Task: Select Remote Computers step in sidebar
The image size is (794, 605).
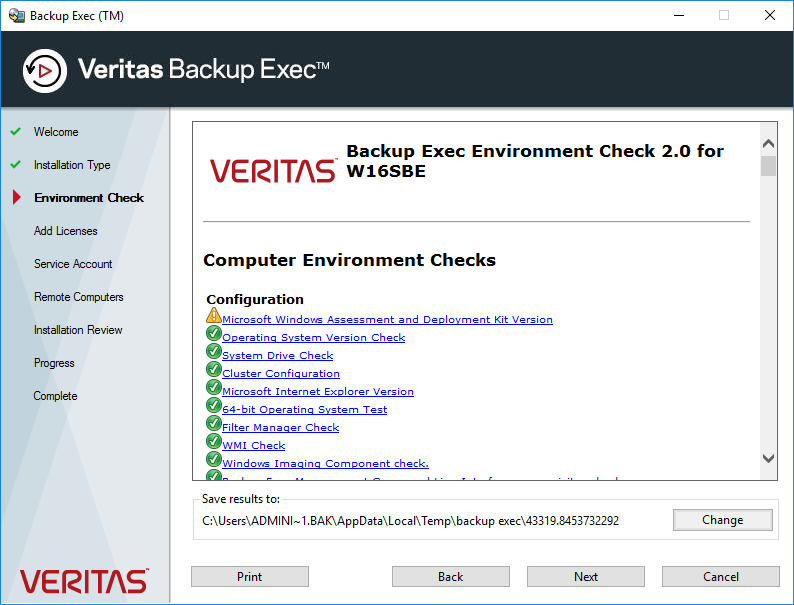Action: (x=78, y=297)
